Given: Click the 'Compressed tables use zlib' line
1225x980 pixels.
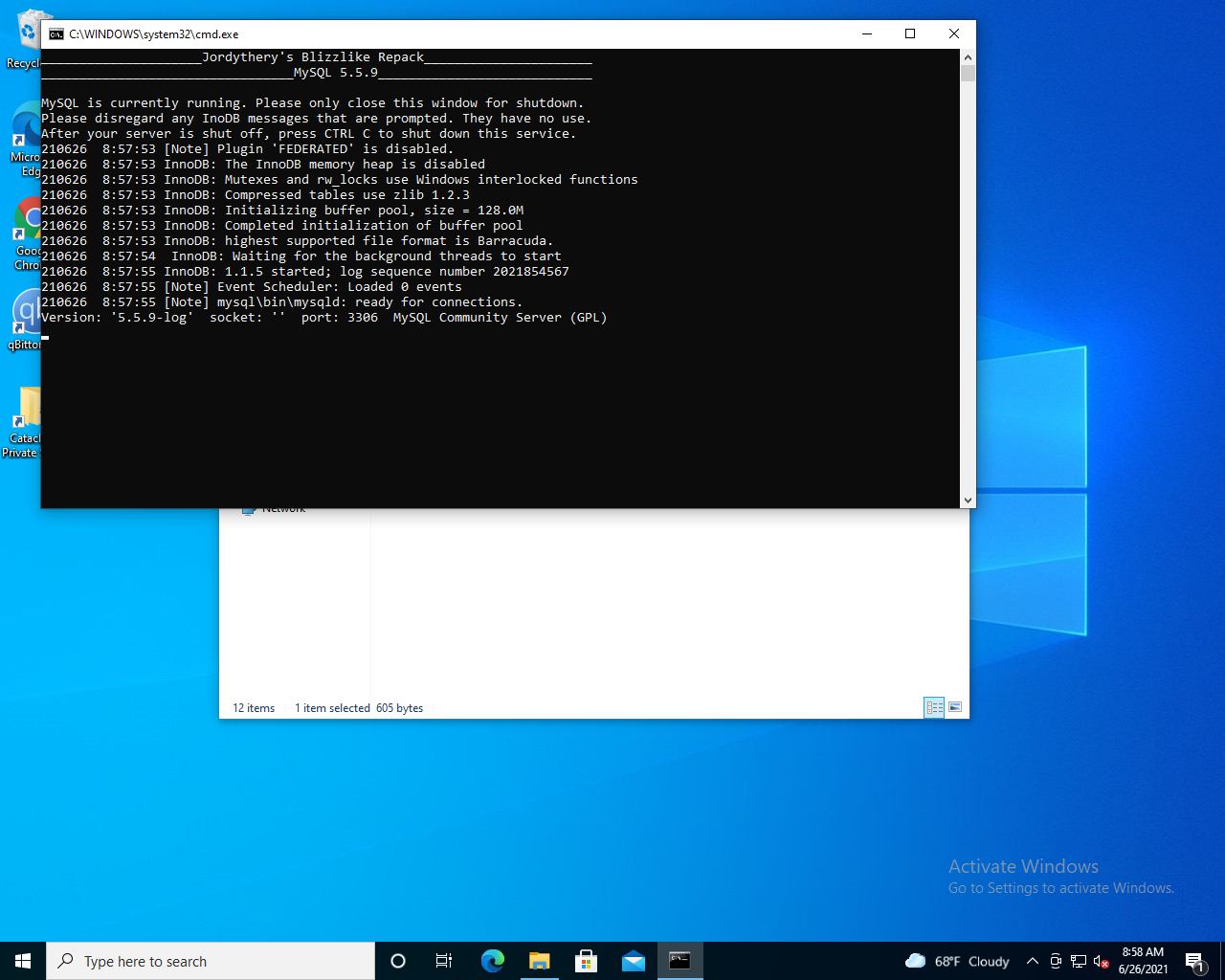Looking at the screenshot, I should point(256,194).
